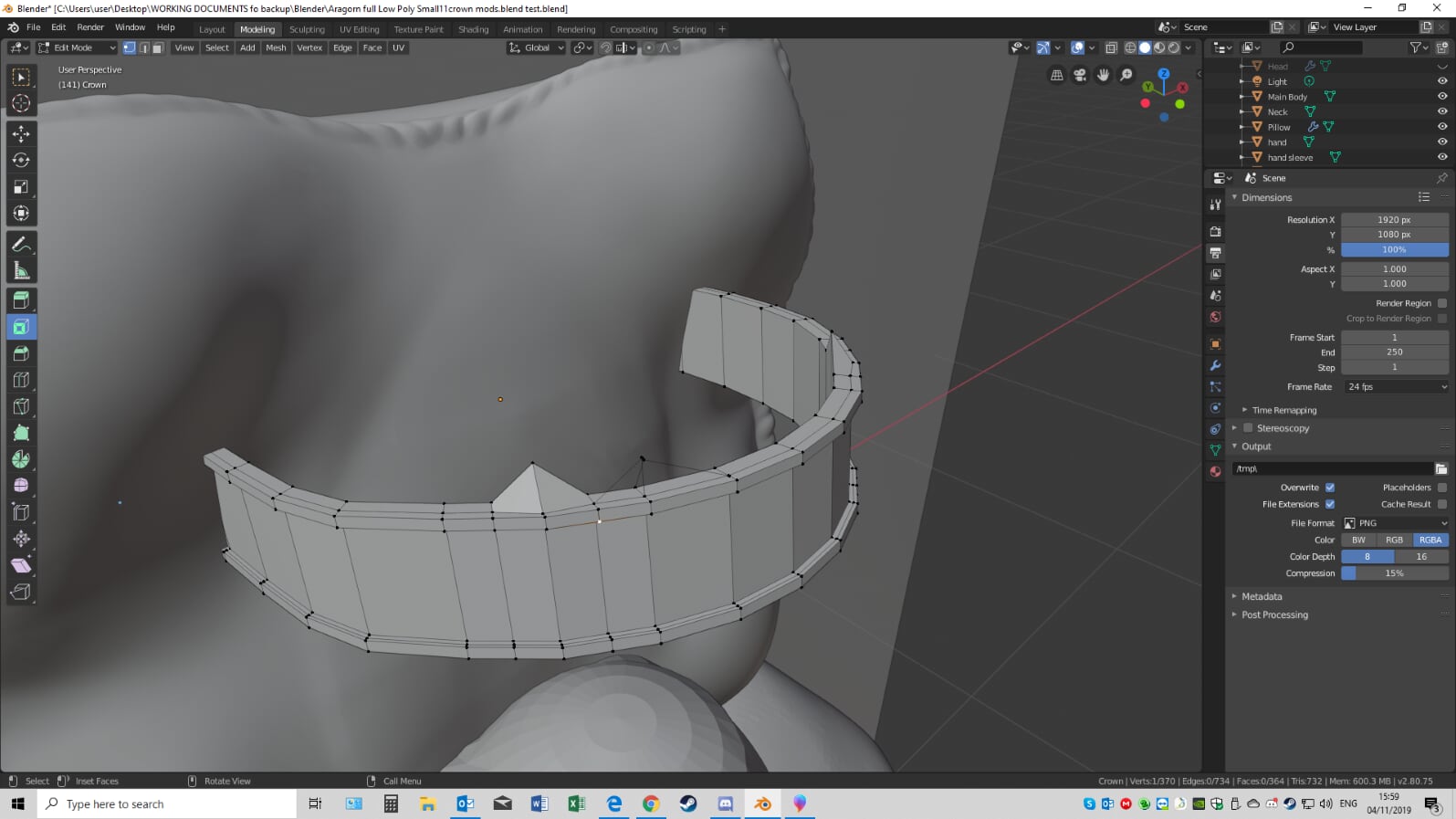Open the Frame Rate dropdown
Viewport: 1456px width, 819px height.
coord(1395,387)
